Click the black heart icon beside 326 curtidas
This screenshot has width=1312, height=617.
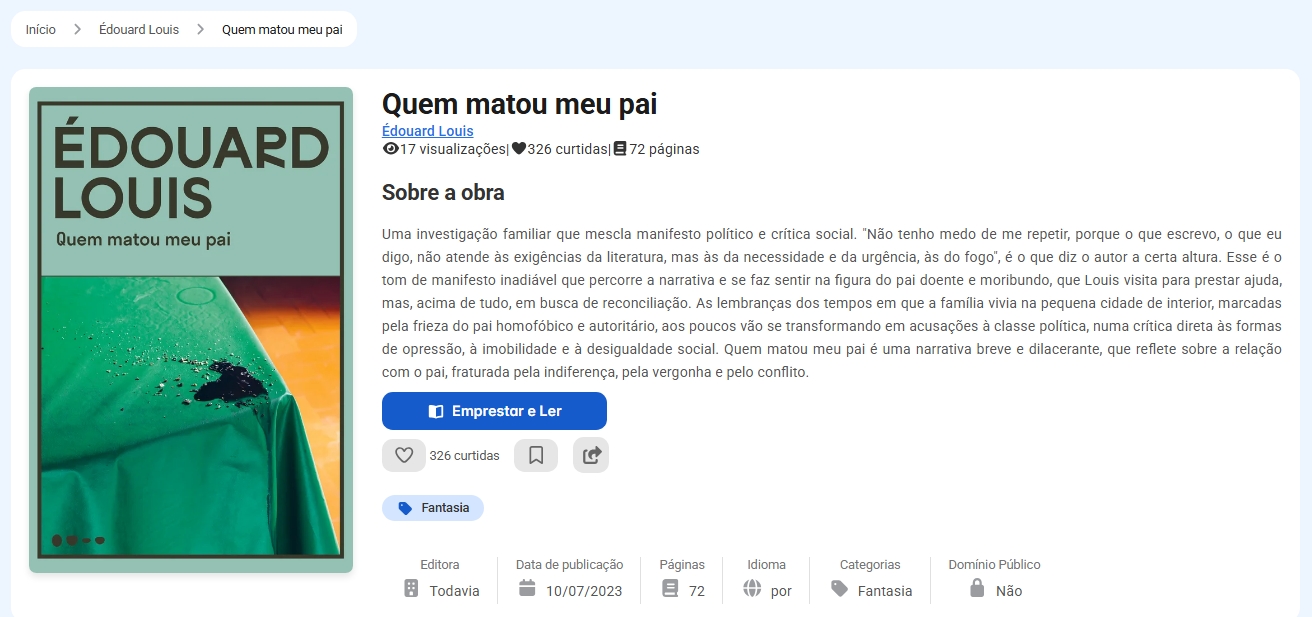point(518,149)
